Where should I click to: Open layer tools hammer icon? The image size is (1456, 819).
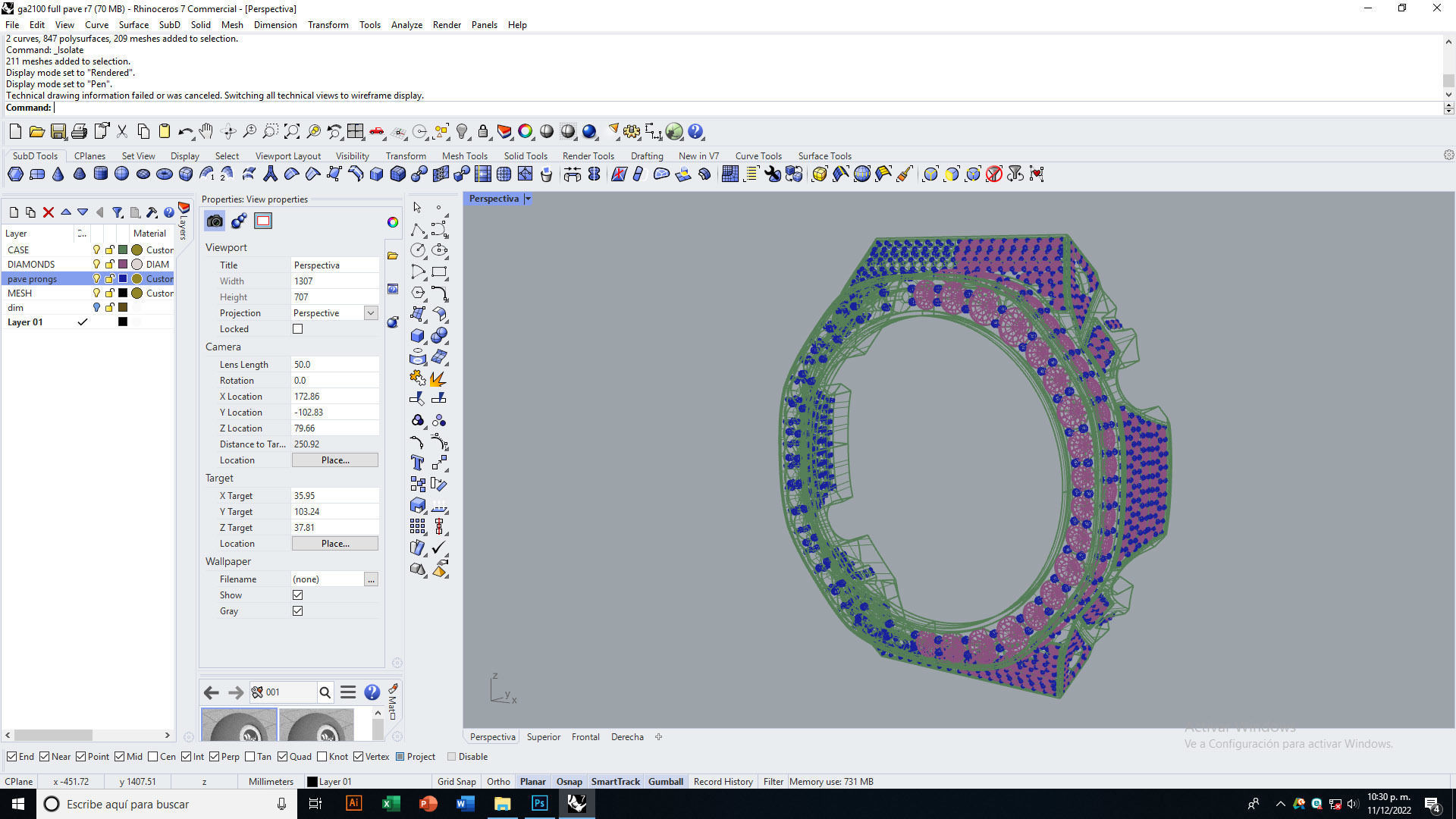click(x=152, y=213)
